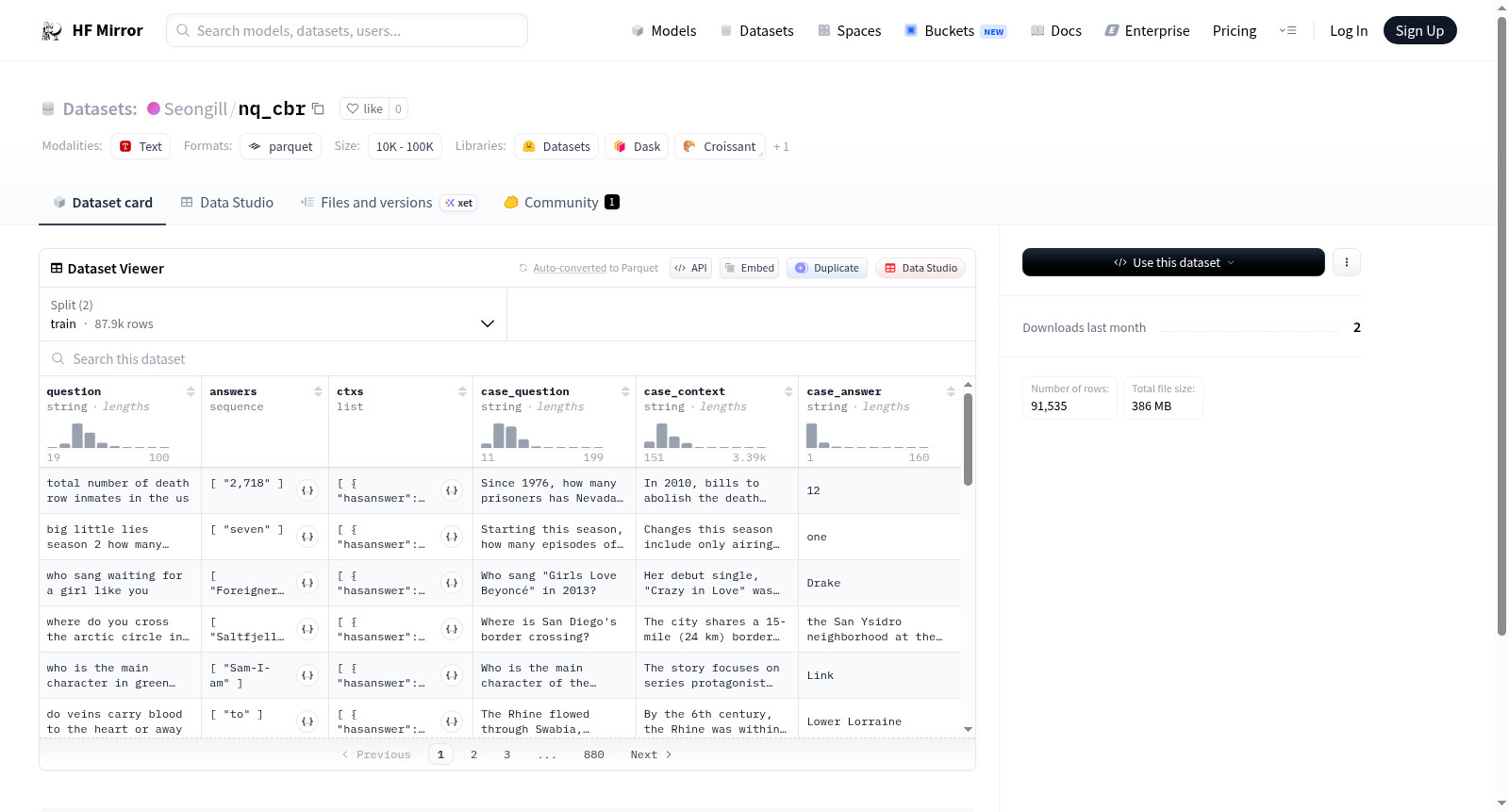Sort by the ctxs column
The width and height of the screenshot is (1509, 812).
(462, 391)
